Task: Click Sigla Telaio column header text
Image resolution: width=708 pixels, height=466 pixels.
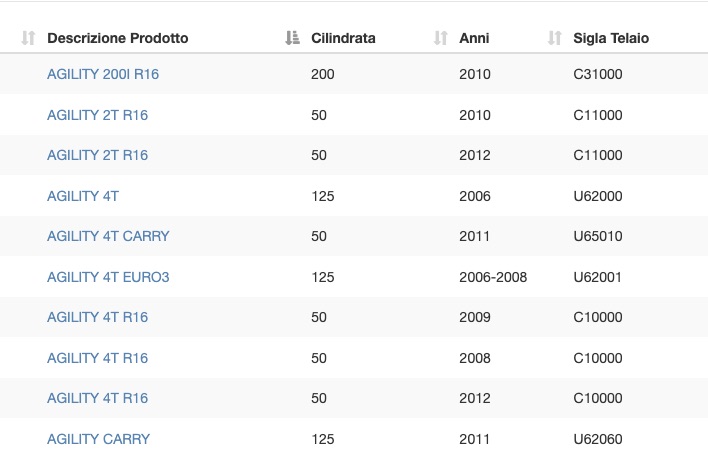Action: click(x=611, y=38)
